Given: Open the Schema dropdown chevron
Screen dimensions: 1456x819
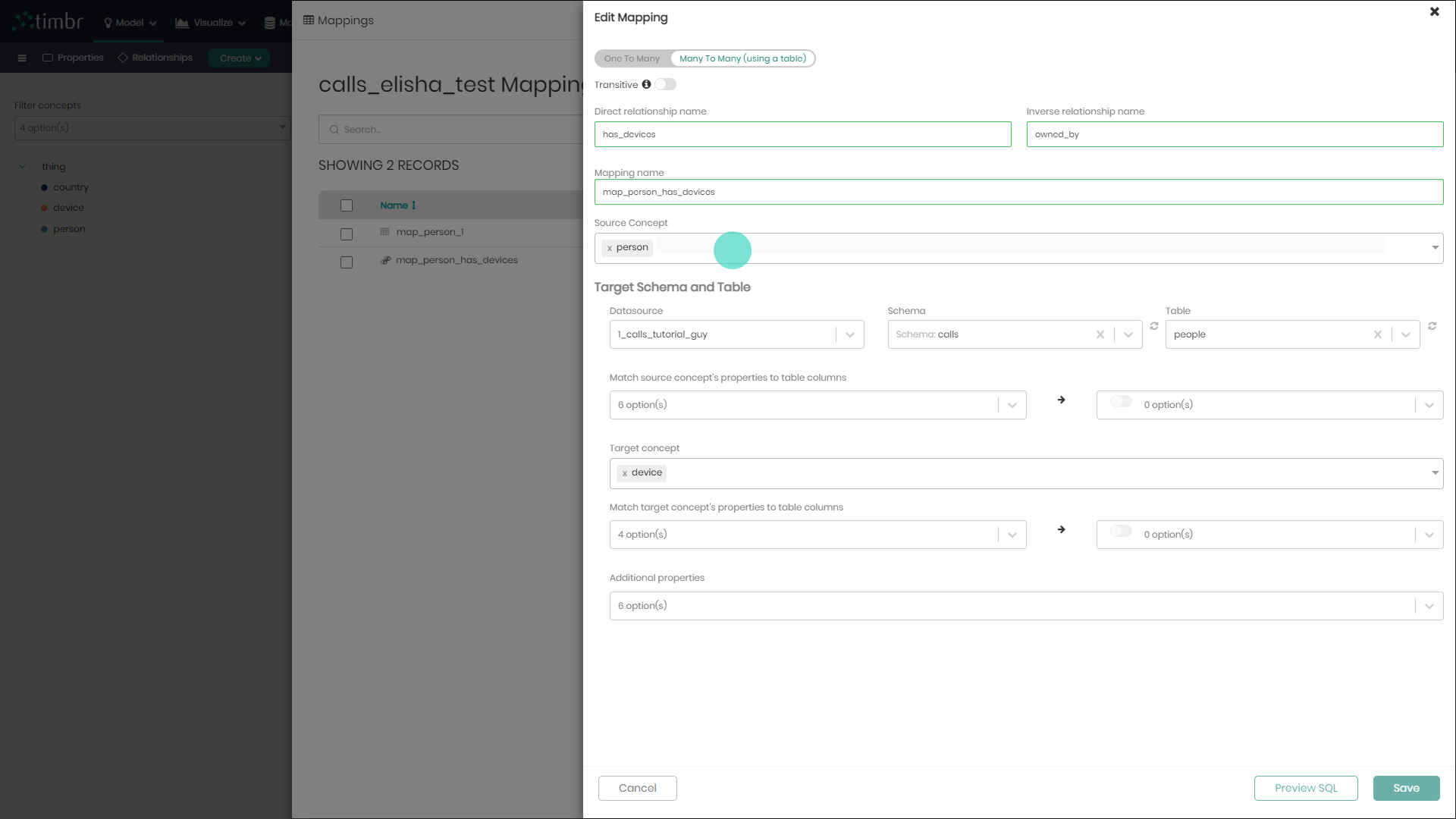Looking at the screenshot, I should tap(1128, 334).
